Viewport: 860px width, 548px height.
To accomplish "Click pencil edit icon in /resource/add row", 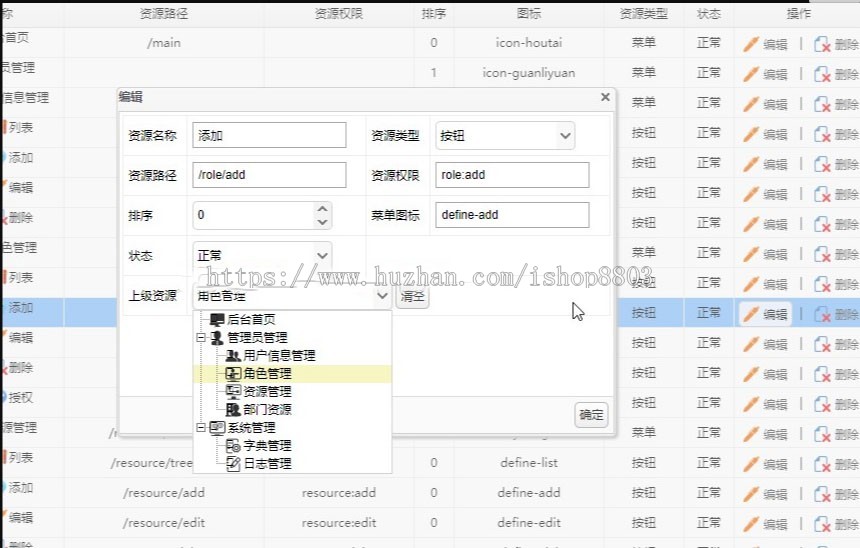I will pos(751,494).
